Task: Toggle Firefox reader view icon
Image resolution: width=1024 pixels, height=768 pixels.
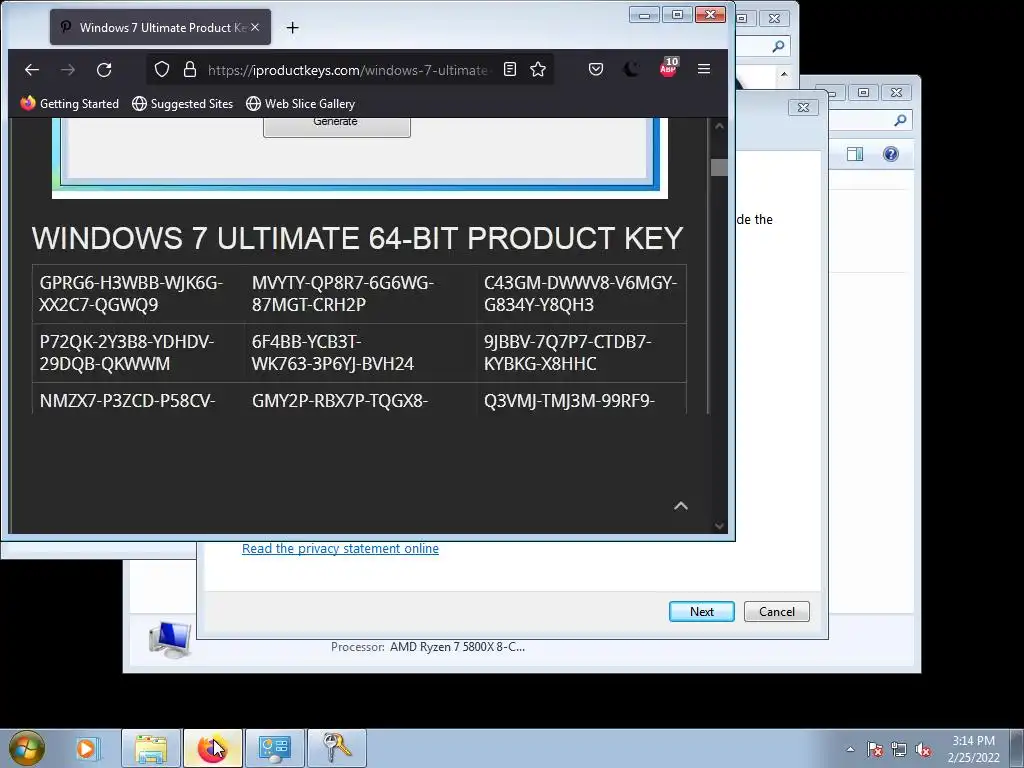Action: pyautogui.click(x=510, y=69)
